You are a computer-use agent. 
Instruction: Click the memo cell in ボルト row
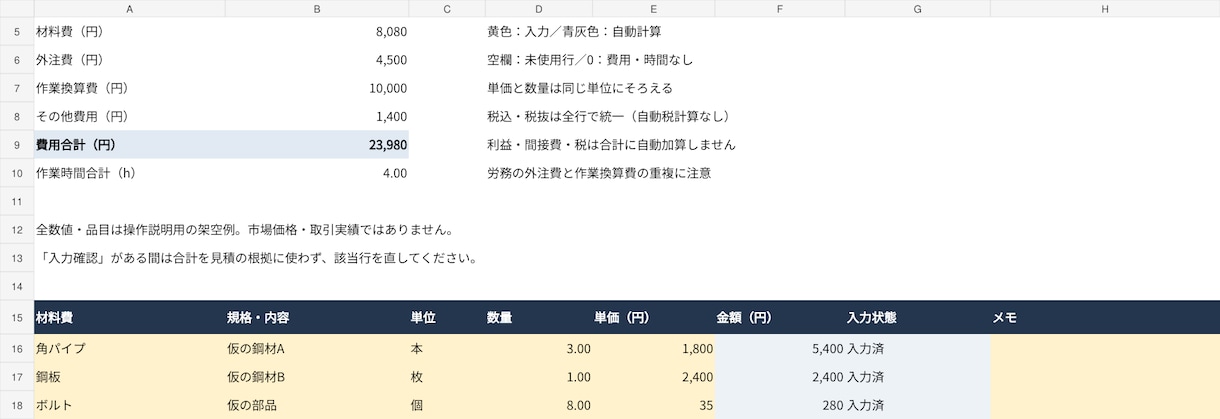(1105, 405)
